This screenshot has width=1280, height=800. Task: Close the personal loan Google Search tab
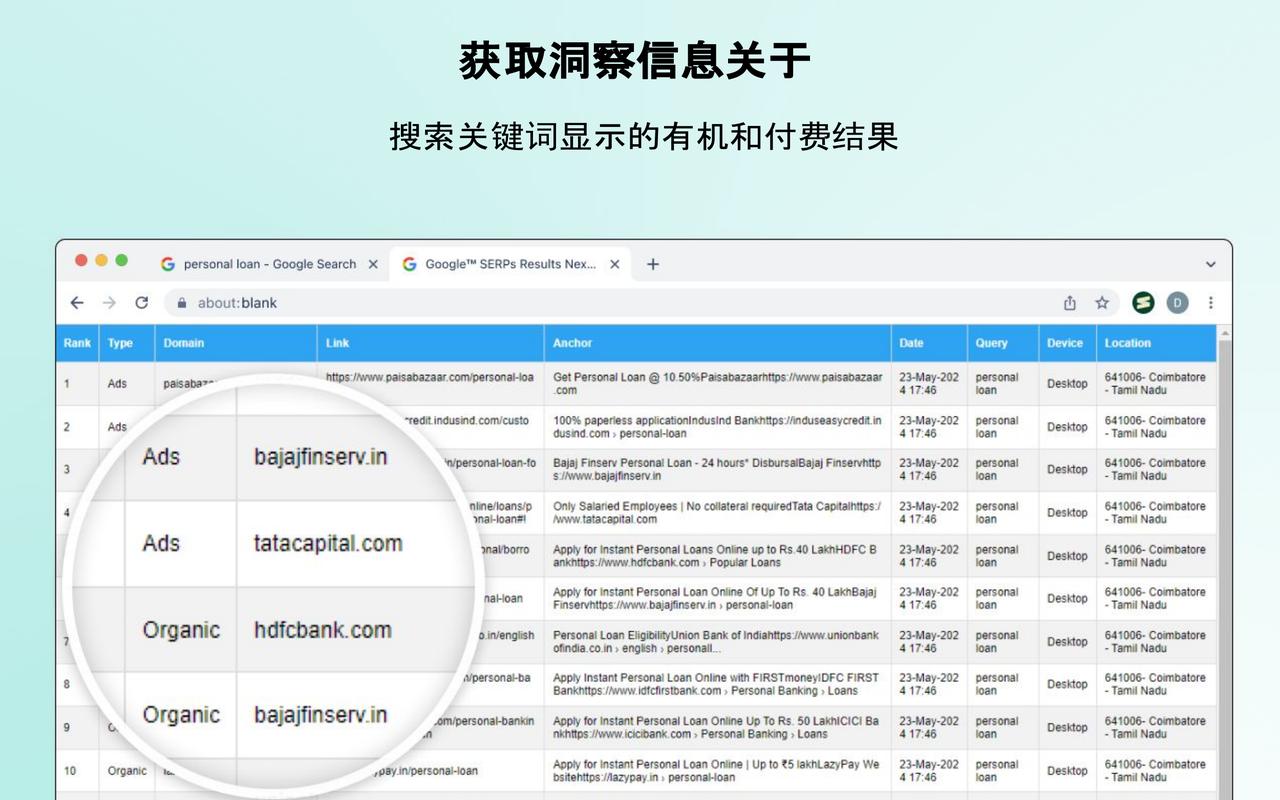pos(373,264)
